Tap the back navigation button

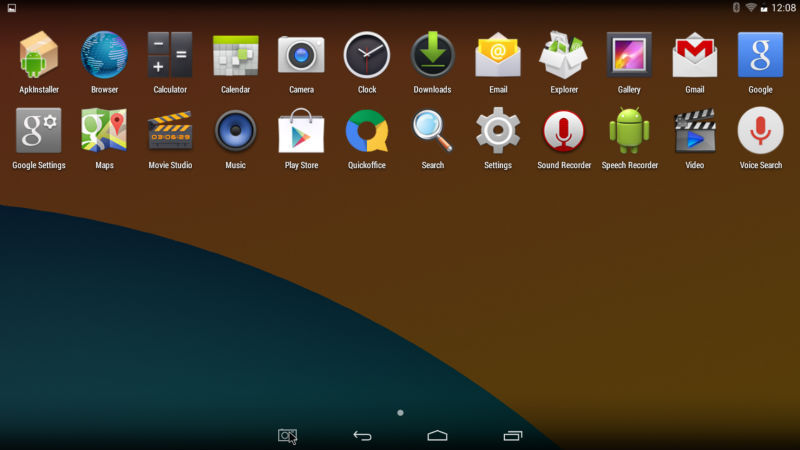[x=362, y=435]
